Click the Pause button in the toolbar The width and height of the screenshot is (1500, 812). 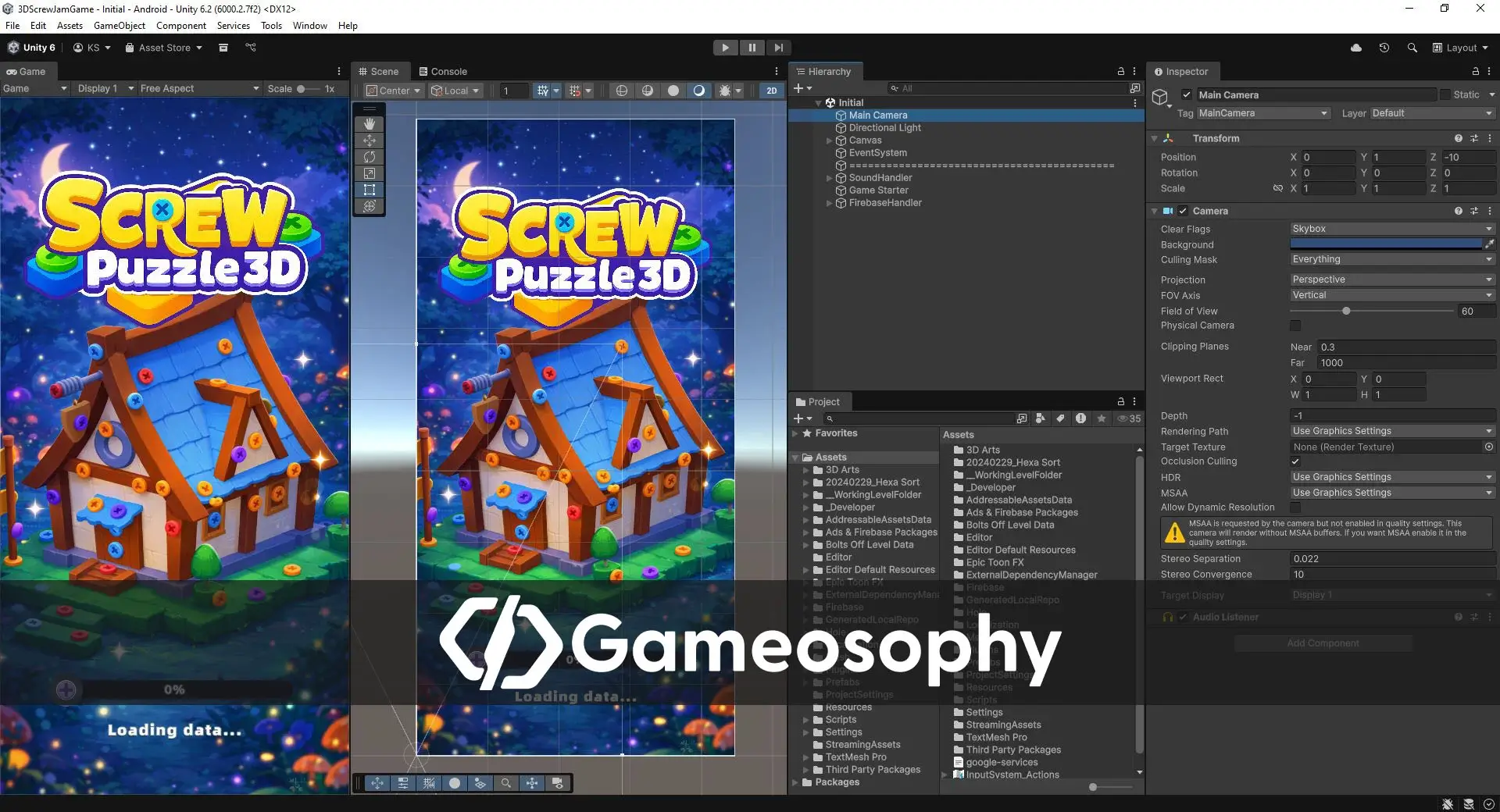752,48
